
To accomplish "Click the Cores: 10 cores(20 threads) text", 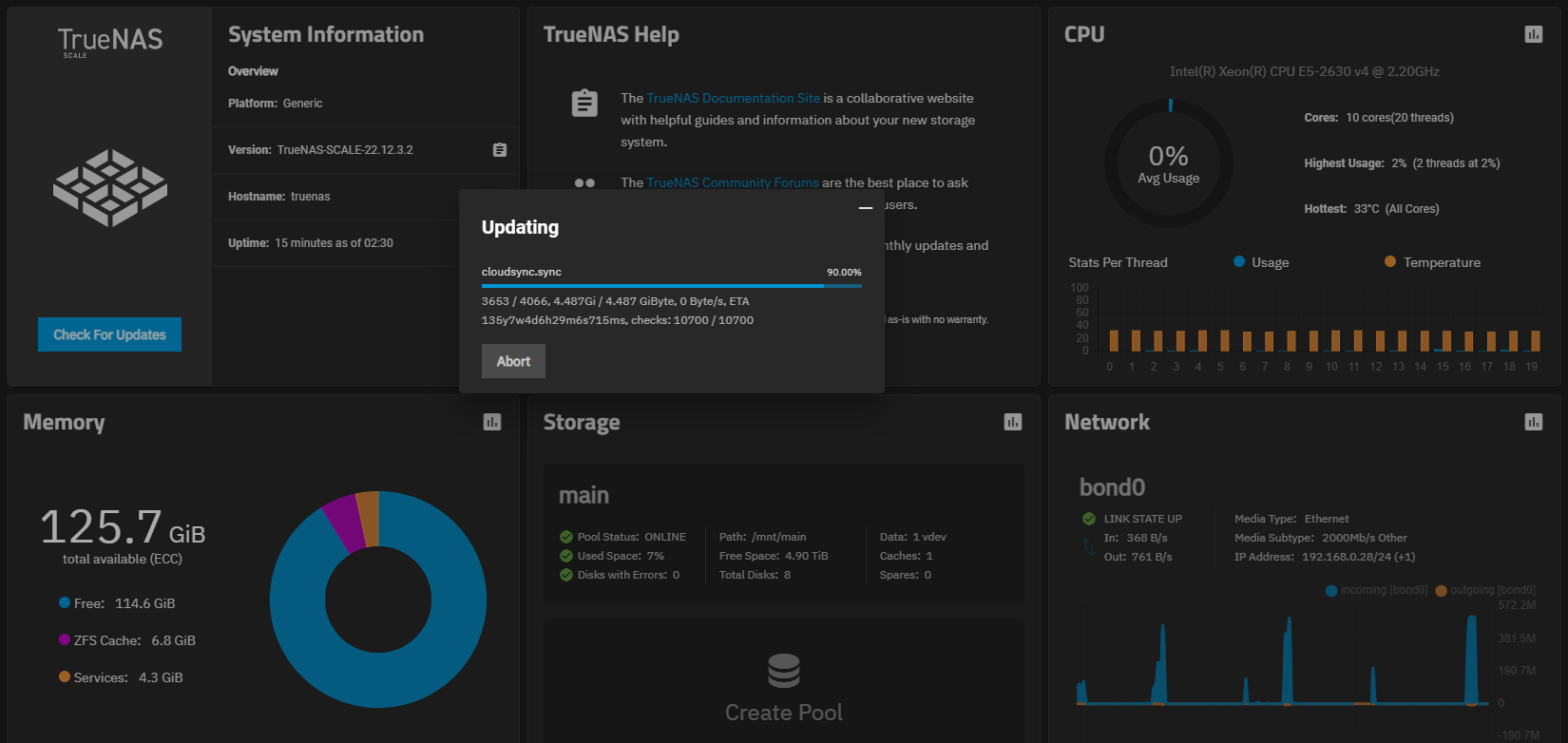I will click(x=1379, y=118).
